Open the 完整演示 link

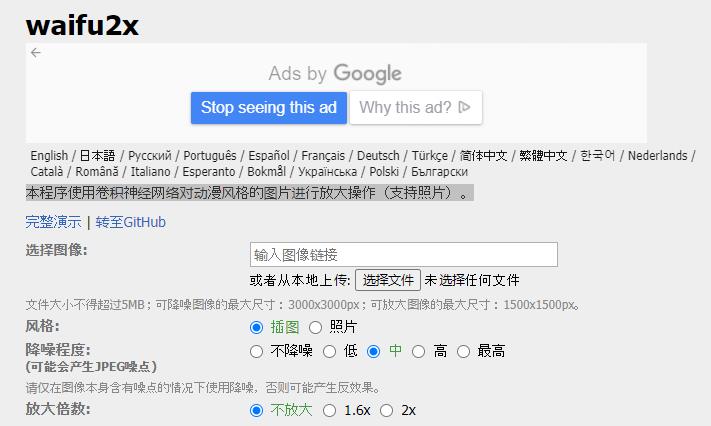tap(54, 222)
